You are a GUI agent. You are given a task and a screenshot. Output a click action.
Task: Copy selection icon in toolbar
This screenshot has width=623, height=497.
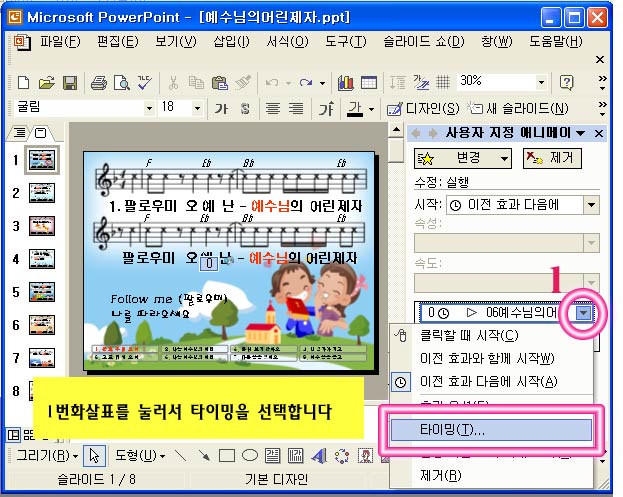point(196,83)
